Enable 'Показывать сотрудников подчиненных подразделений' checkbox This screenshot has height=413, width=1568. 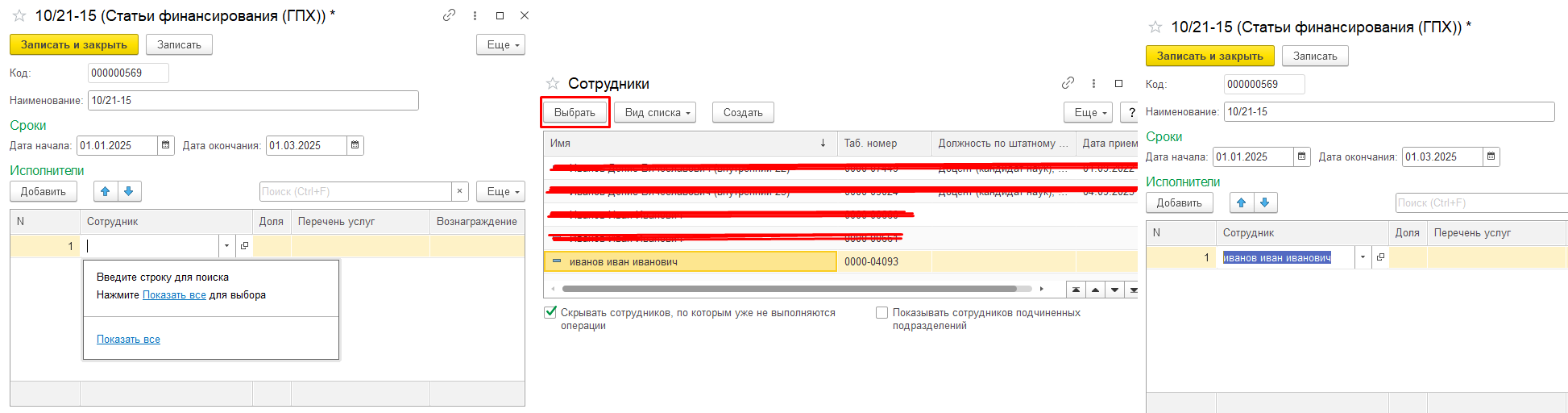[x=881, y=312]
